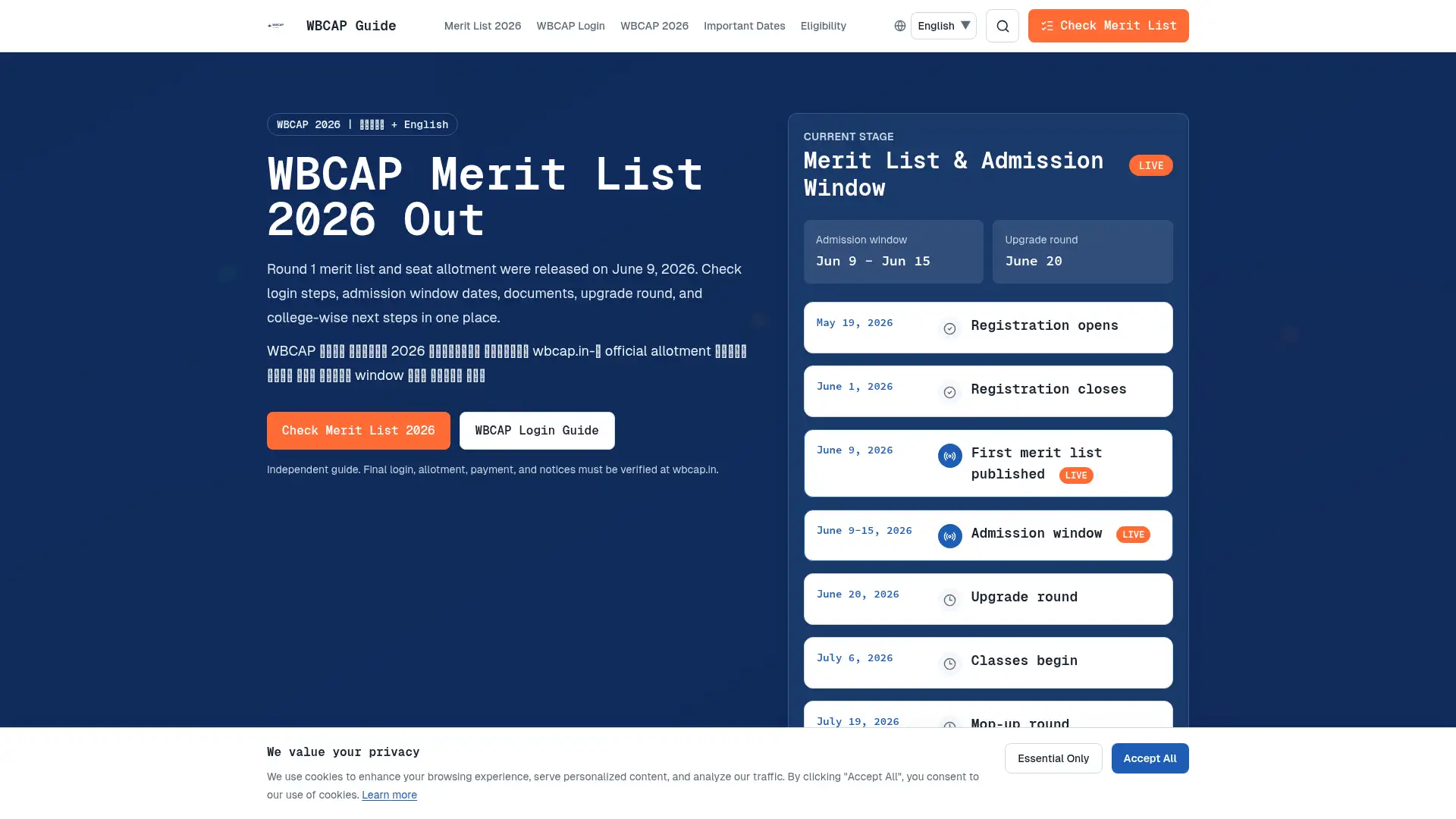Open the search magnifier icon
The image size is (1456, 819).
1003,26
